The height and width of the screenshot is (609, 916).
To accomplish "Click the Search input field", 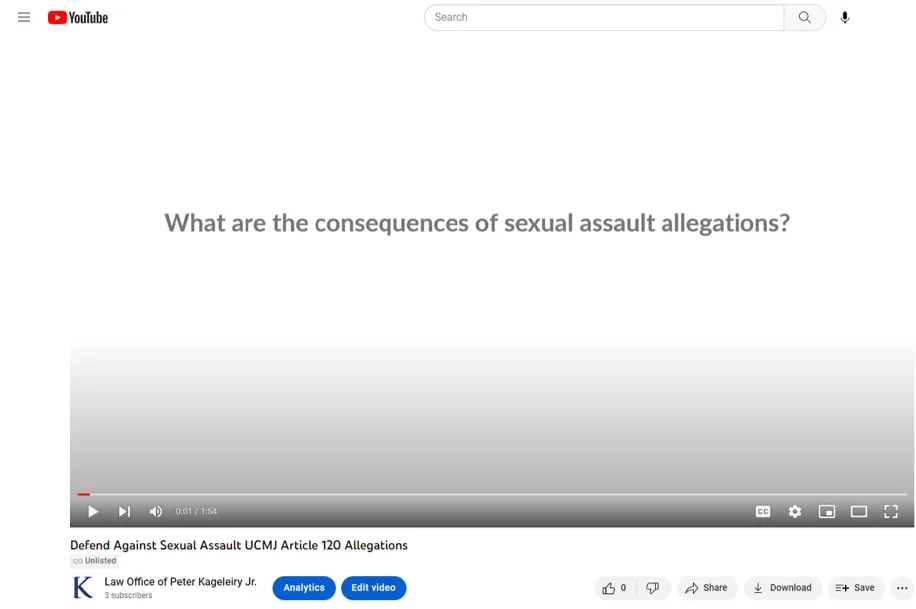I will (604, 18).
